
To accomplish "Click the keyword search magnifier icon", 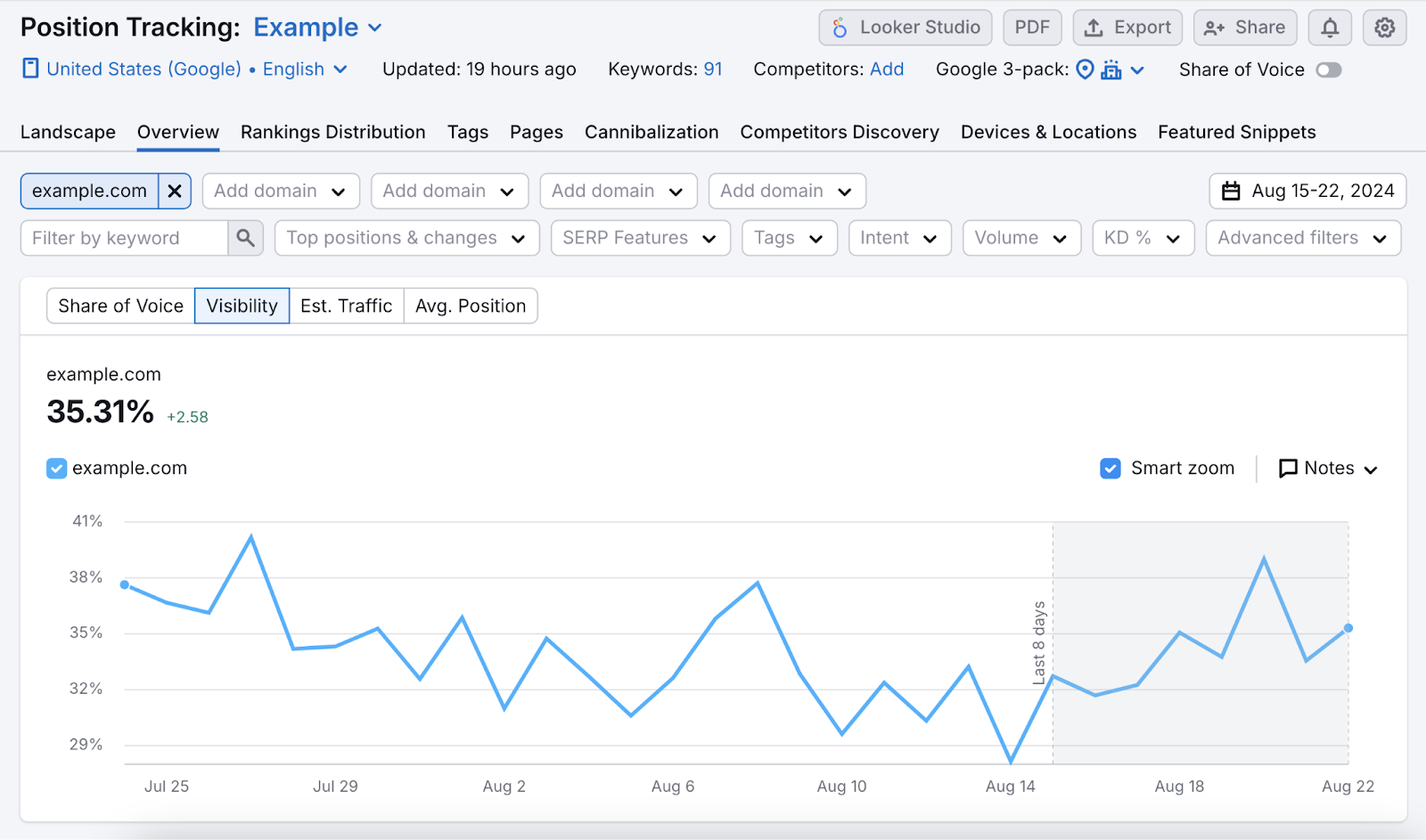I will point(246,238).
